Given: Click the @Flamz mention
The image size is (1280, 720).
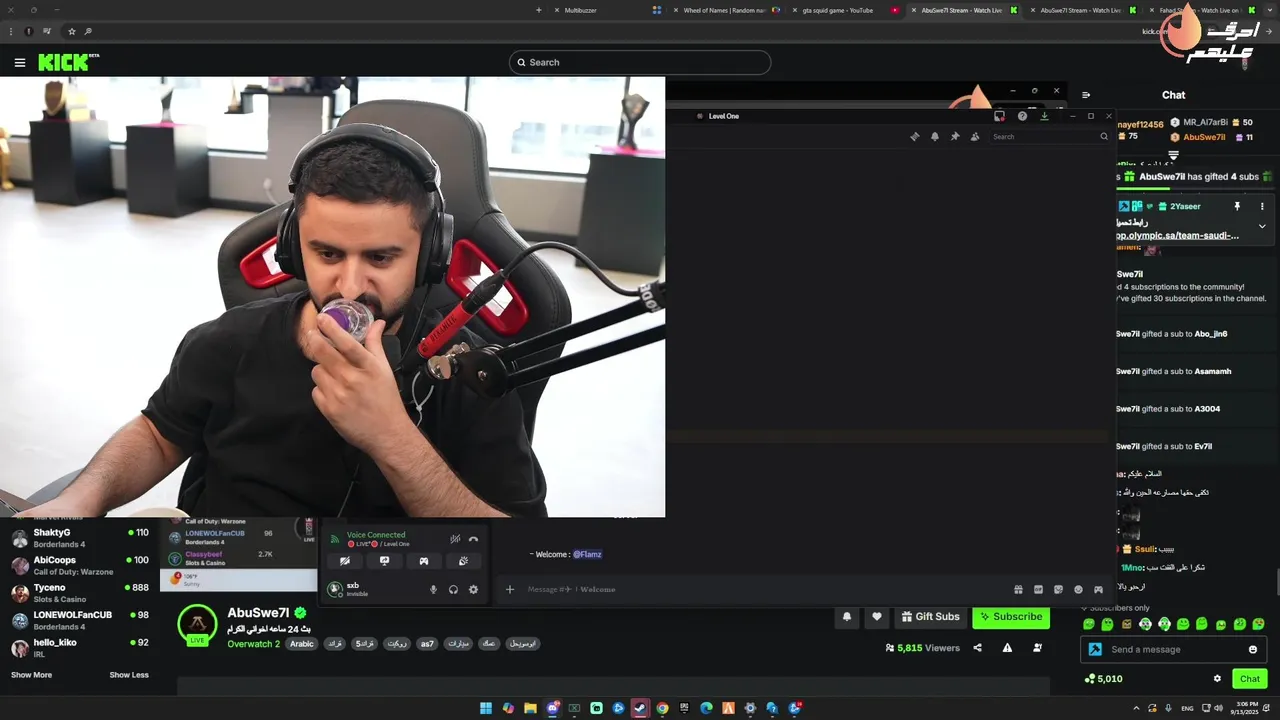Looking at the screenshot, I should tap(587, 554).
